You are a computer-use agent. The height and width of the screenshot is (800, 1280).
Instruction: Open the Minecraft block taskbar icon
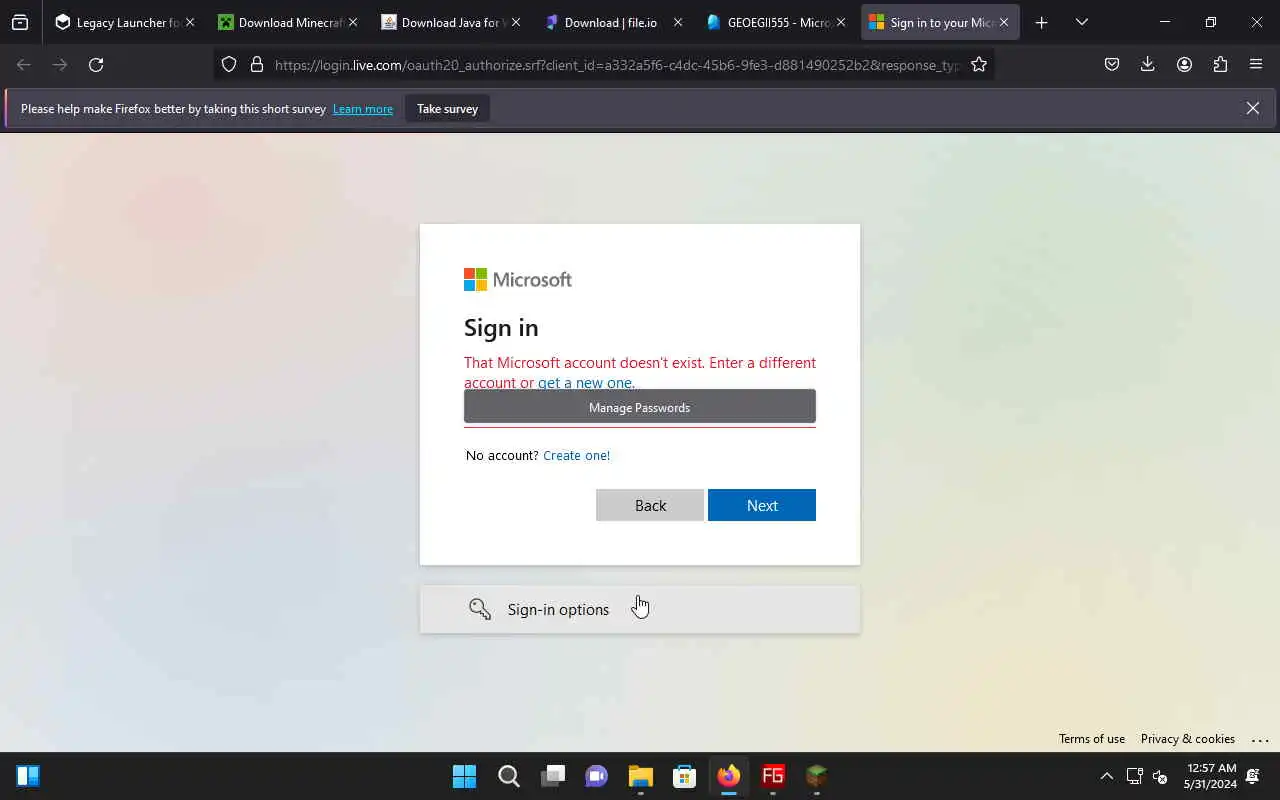[x=817, y=776]
